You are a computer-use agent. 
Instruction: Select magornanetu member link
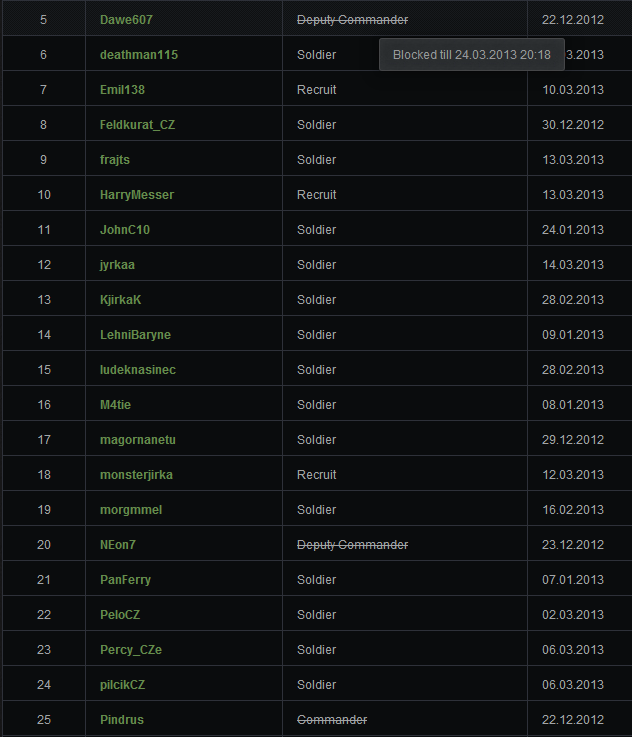tap(138, 440)
